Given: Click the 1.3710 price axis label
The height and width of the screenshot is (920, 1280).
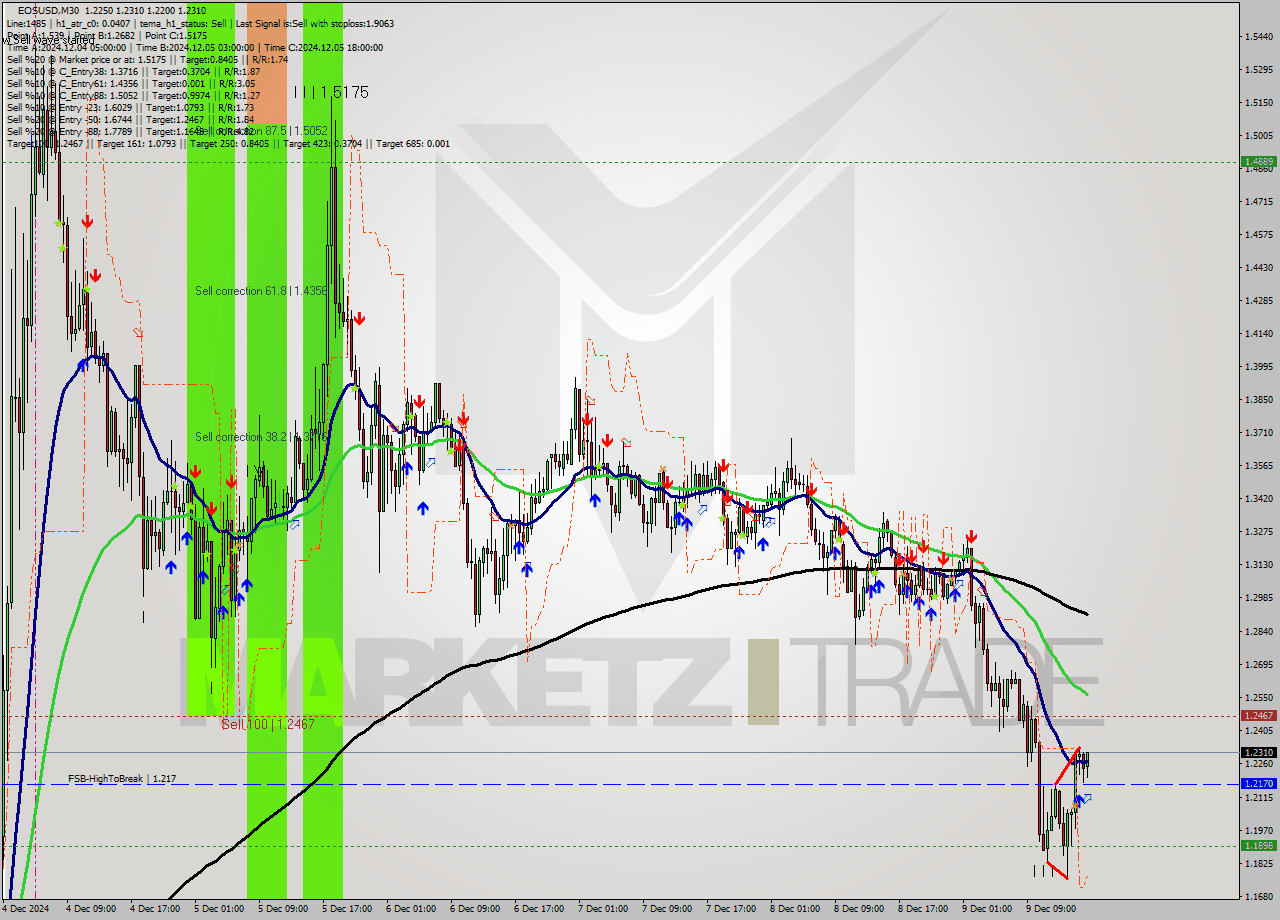Looking at the screenshot, I should click(1258, 432).
